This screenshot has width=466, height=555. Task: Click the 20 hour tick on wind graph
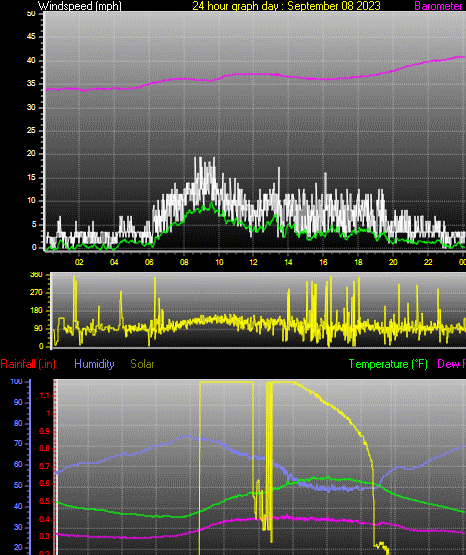pyautogui.click(x=393, y=262)
